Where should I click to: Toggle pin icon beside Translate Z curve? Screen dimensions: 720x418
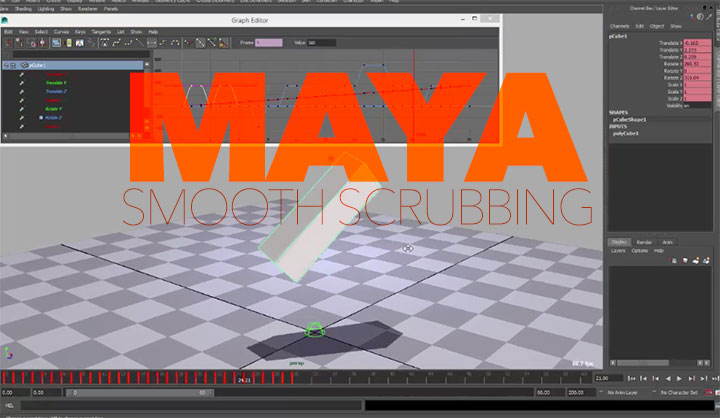click(x=21, y=91)
